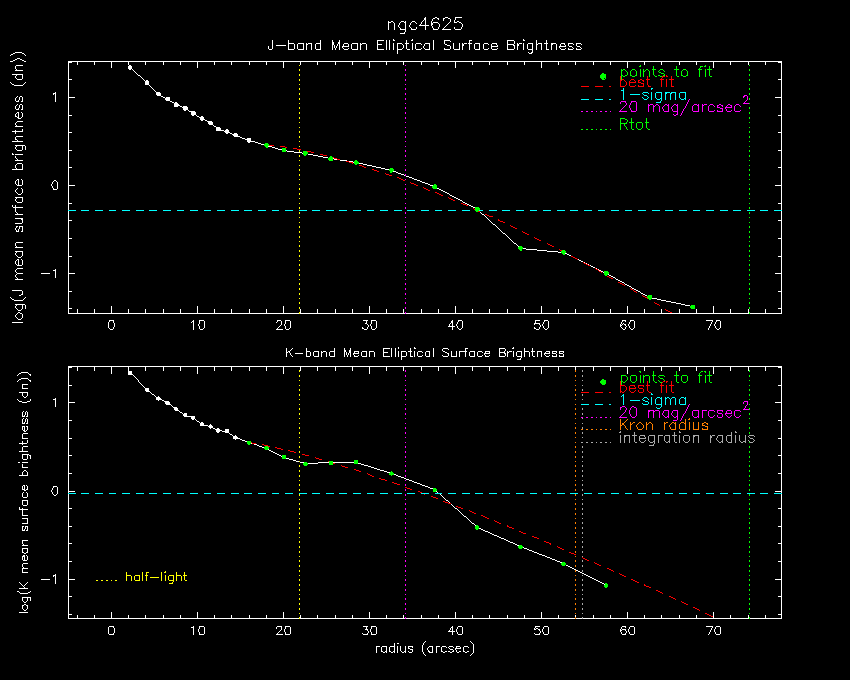Click the green dot marker beside 'points to fit' in J-band legend
850x680 pixels.
603,76
